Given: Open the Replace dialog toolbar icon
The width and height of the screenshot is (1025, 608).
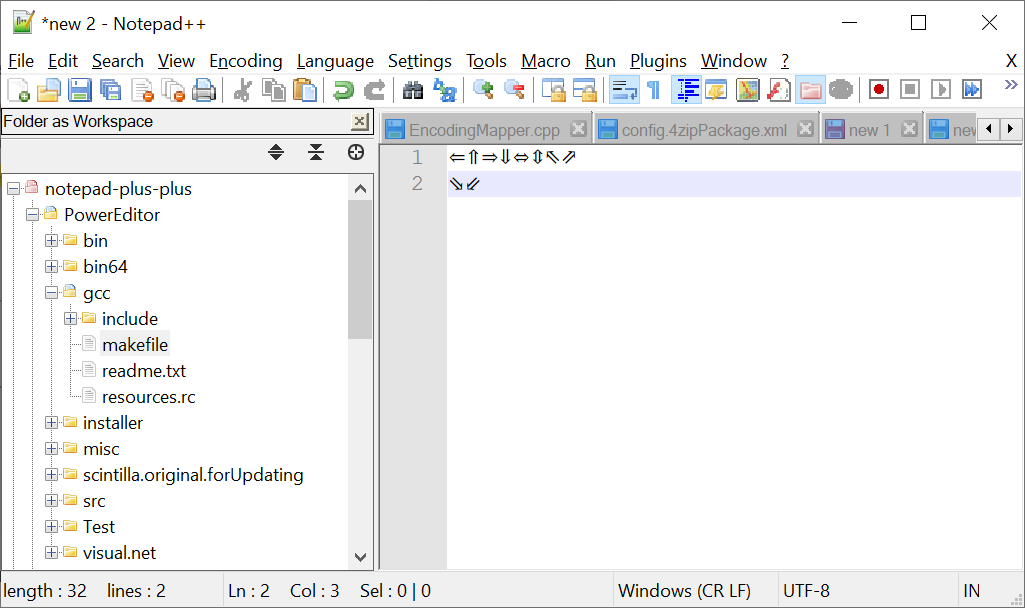Looking at the screenshot, I should pyautogui.click(x=445, y=90).
